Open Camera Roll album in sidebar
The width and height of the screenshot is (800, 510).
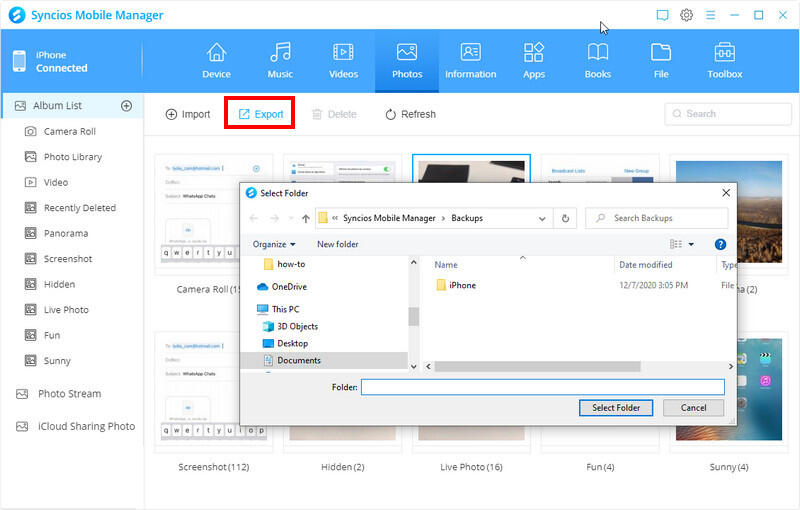70,132
